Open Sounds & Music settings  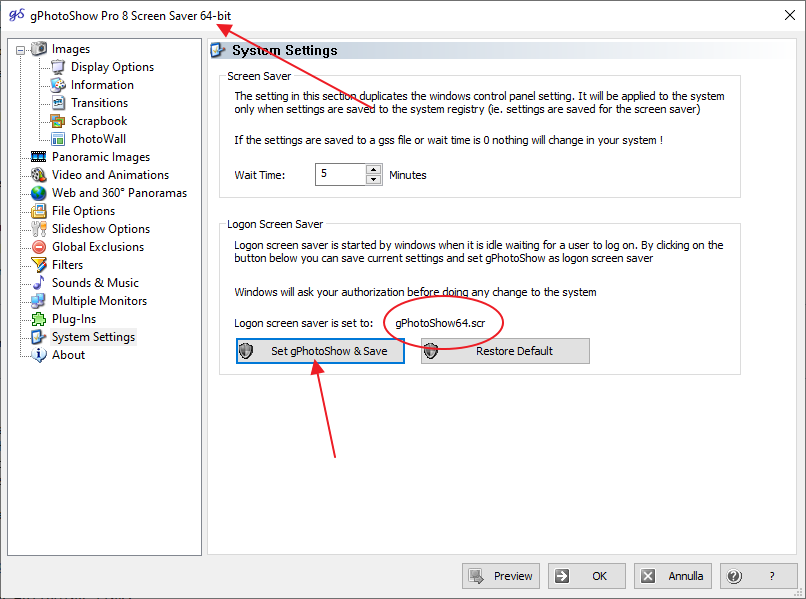point(95,283)
